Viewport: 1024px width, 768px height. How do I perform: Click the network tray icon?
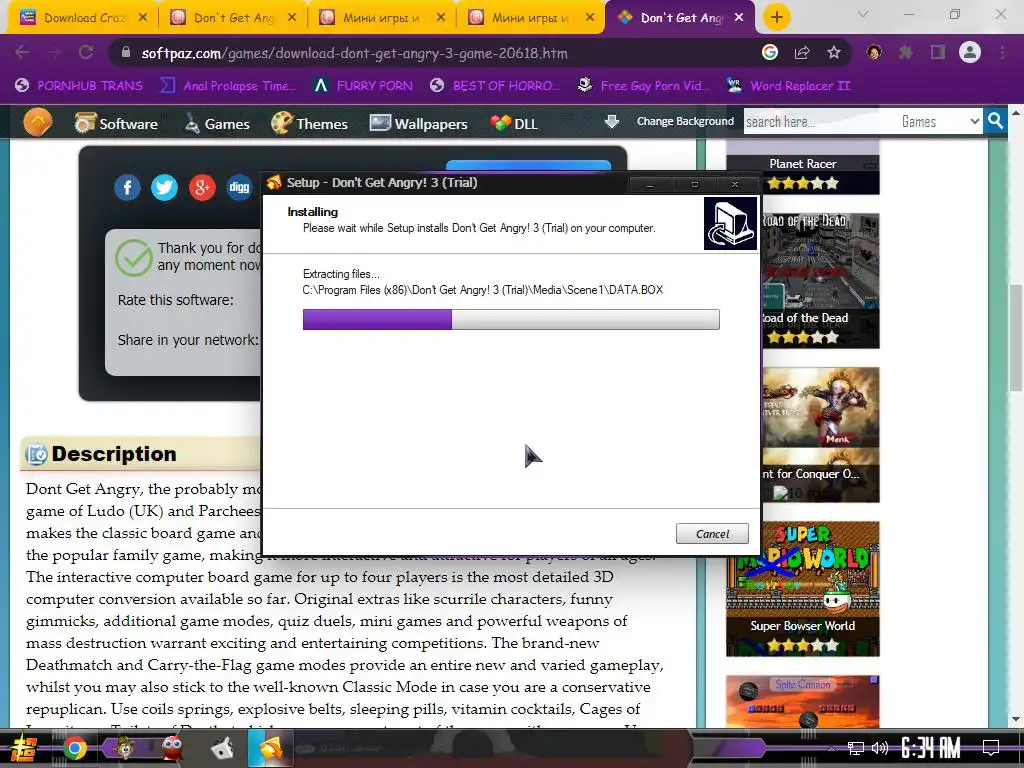856,748
